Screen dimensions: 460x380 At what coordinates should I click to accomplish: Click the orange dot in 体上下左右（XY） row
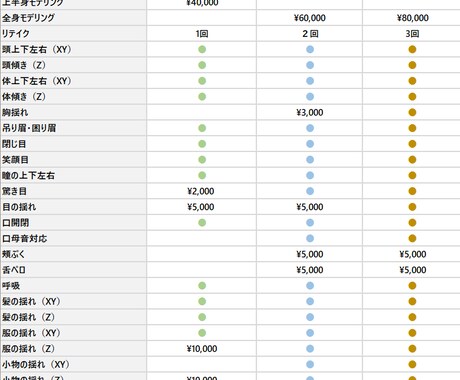point(412,81)
